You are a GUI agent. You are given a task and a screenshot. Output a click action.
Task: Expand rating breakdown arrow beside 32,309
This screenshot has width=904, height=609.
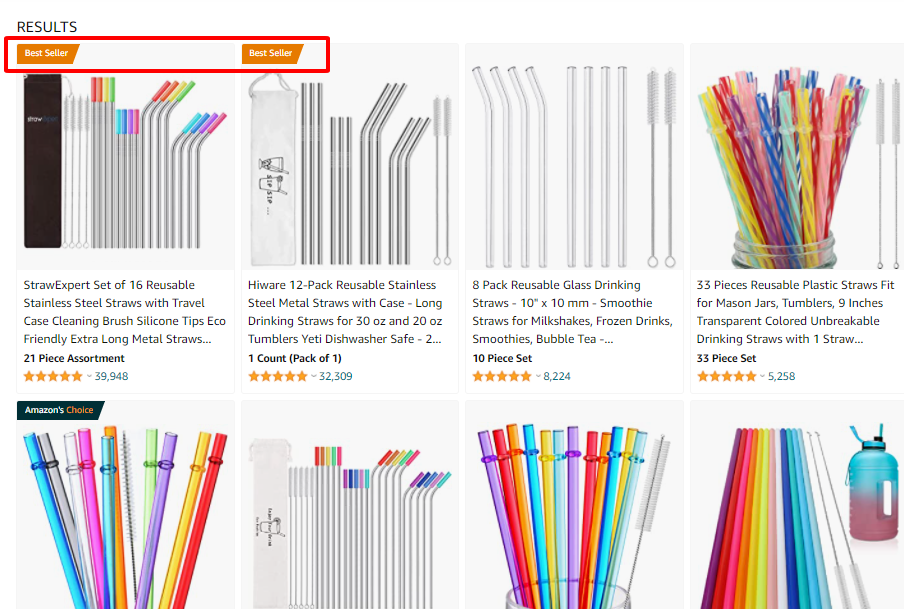[x=313, y=377]
